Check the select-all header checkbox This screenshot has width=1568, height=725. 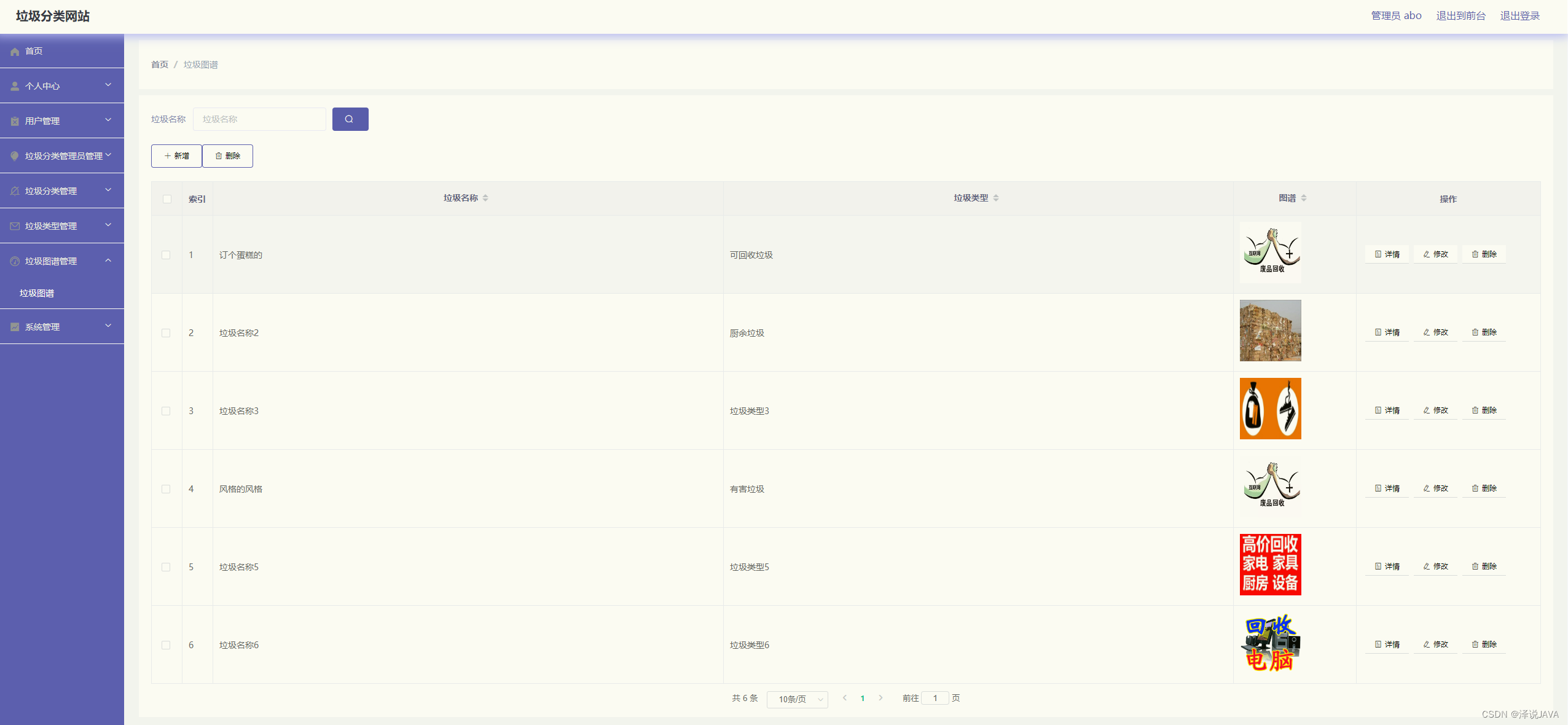pyautogui.click(x=167, y=199)
